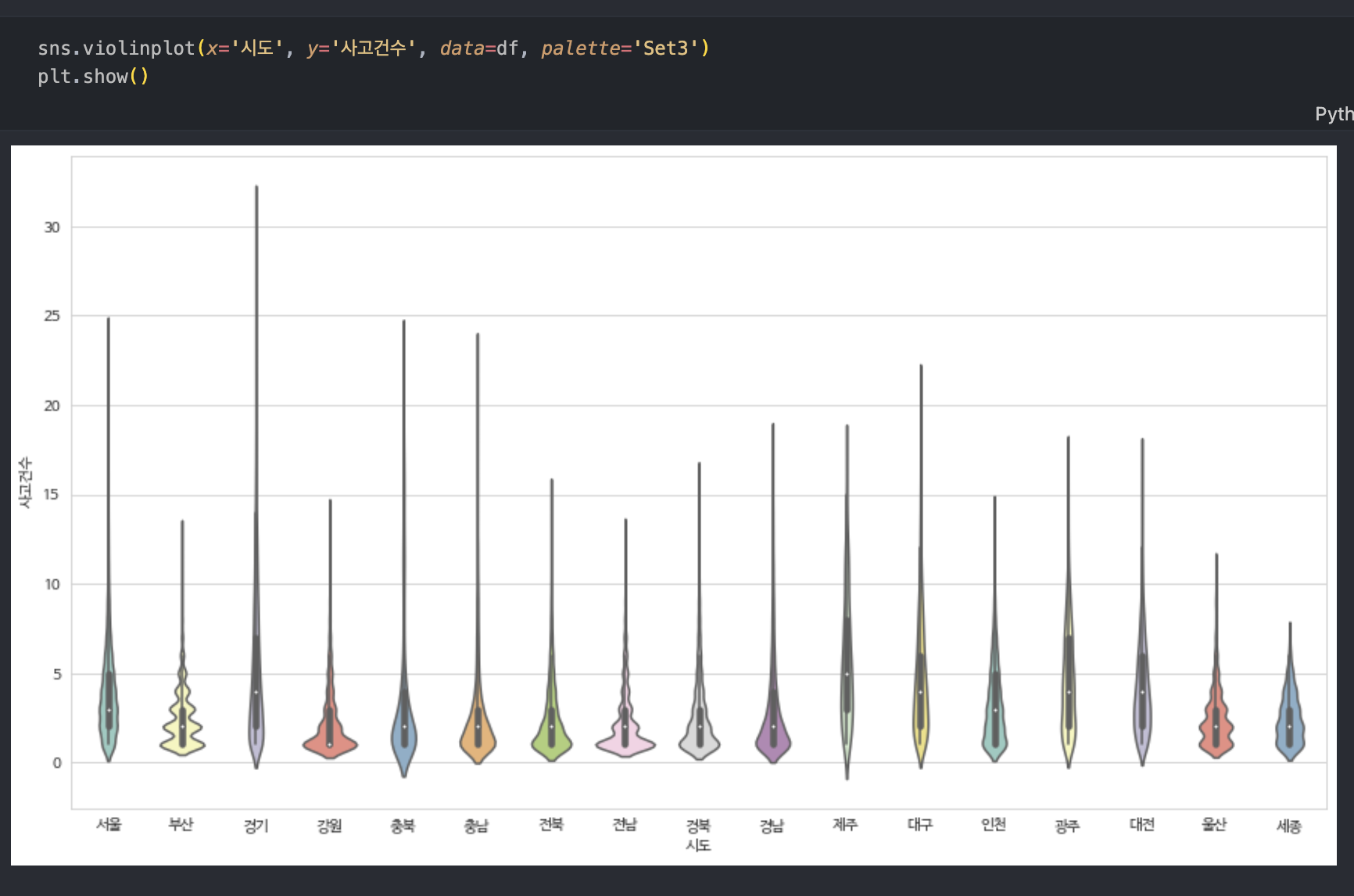Click the 울산 x-axis tick label
Viewport: 1354px width, 896px height.
pos(1214,824)
